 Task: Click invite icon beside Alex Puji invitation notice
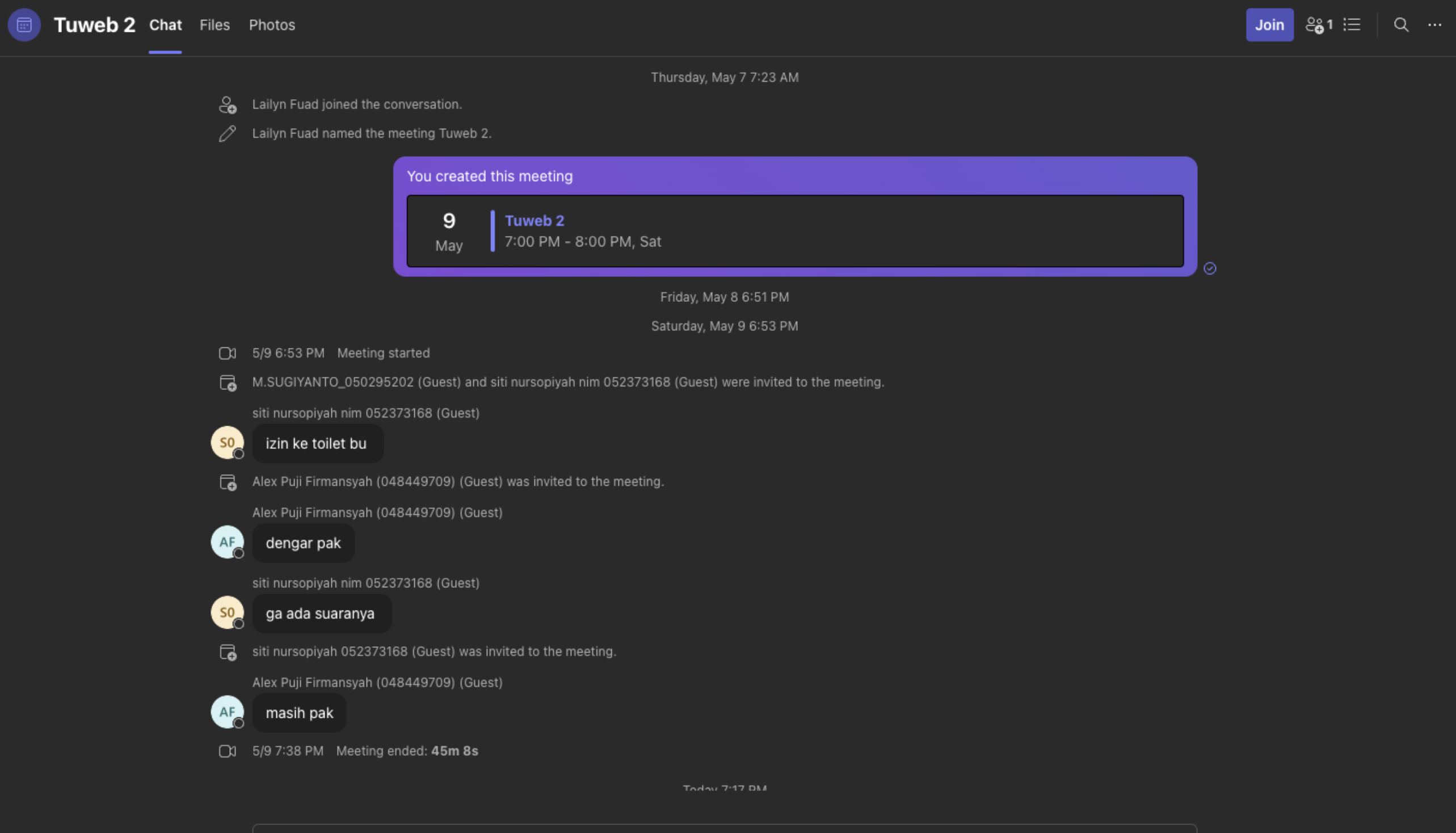pos(228,482)
